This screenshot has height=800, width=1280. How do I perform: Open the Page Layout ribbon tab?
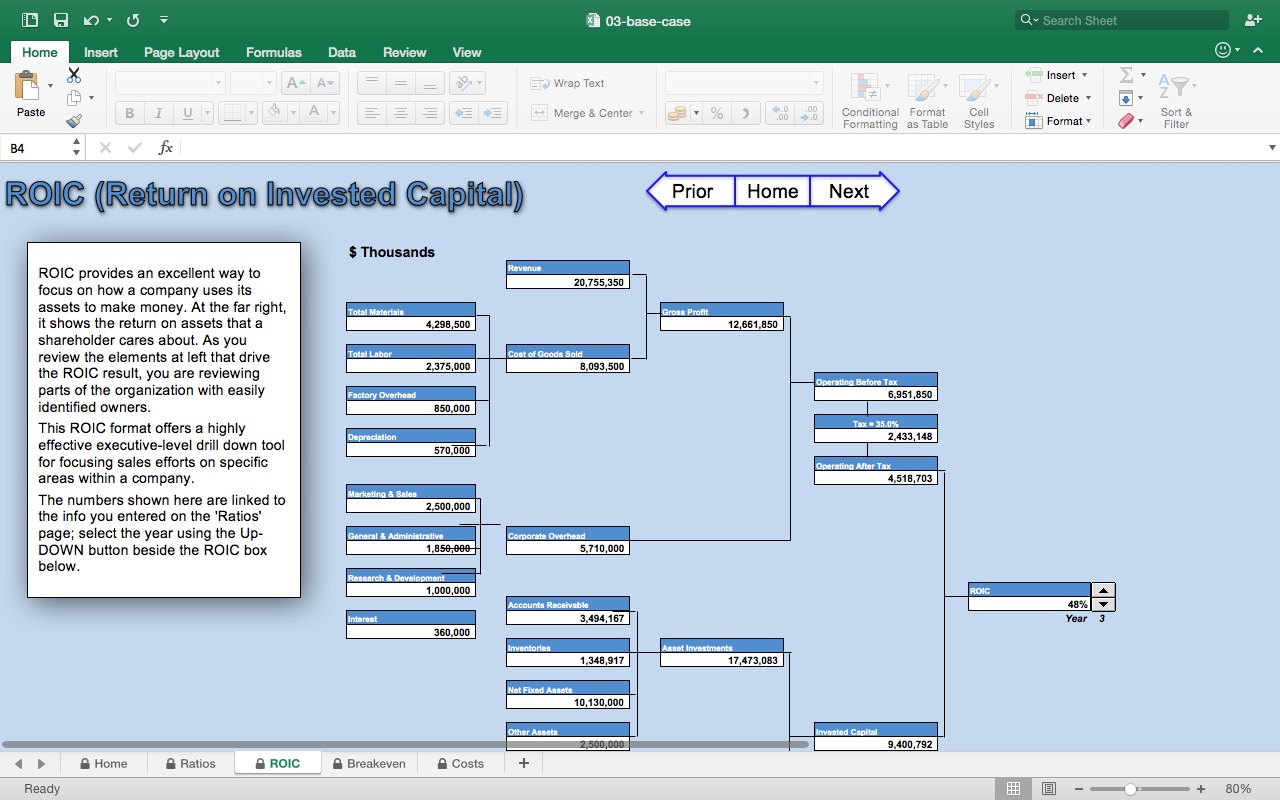181,52
